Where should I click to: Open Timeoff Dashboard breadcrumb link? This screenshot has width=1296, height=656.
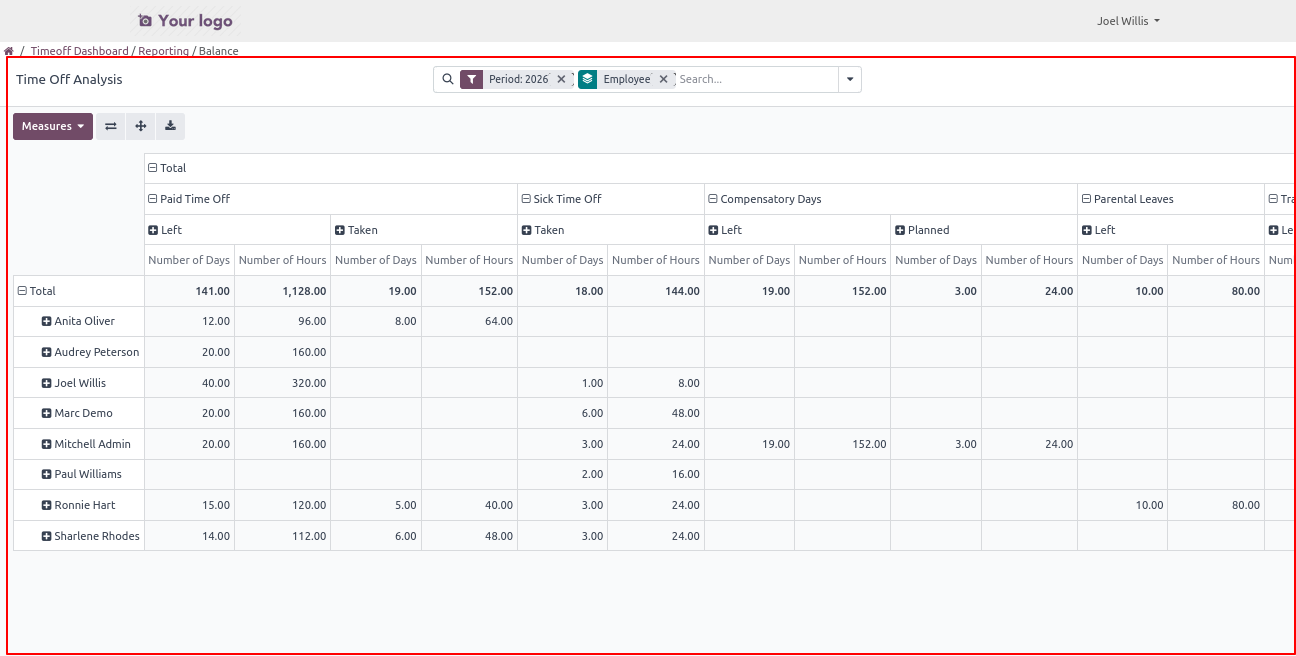pos(80,51)
